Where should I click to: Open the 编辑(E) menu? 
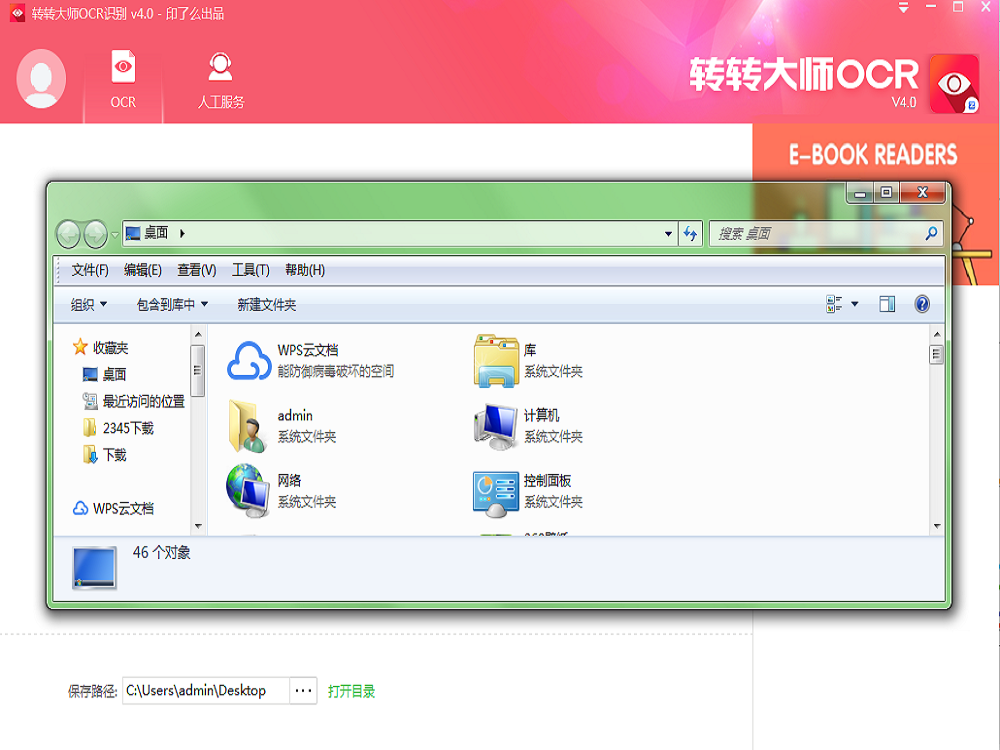coord(143,270)
